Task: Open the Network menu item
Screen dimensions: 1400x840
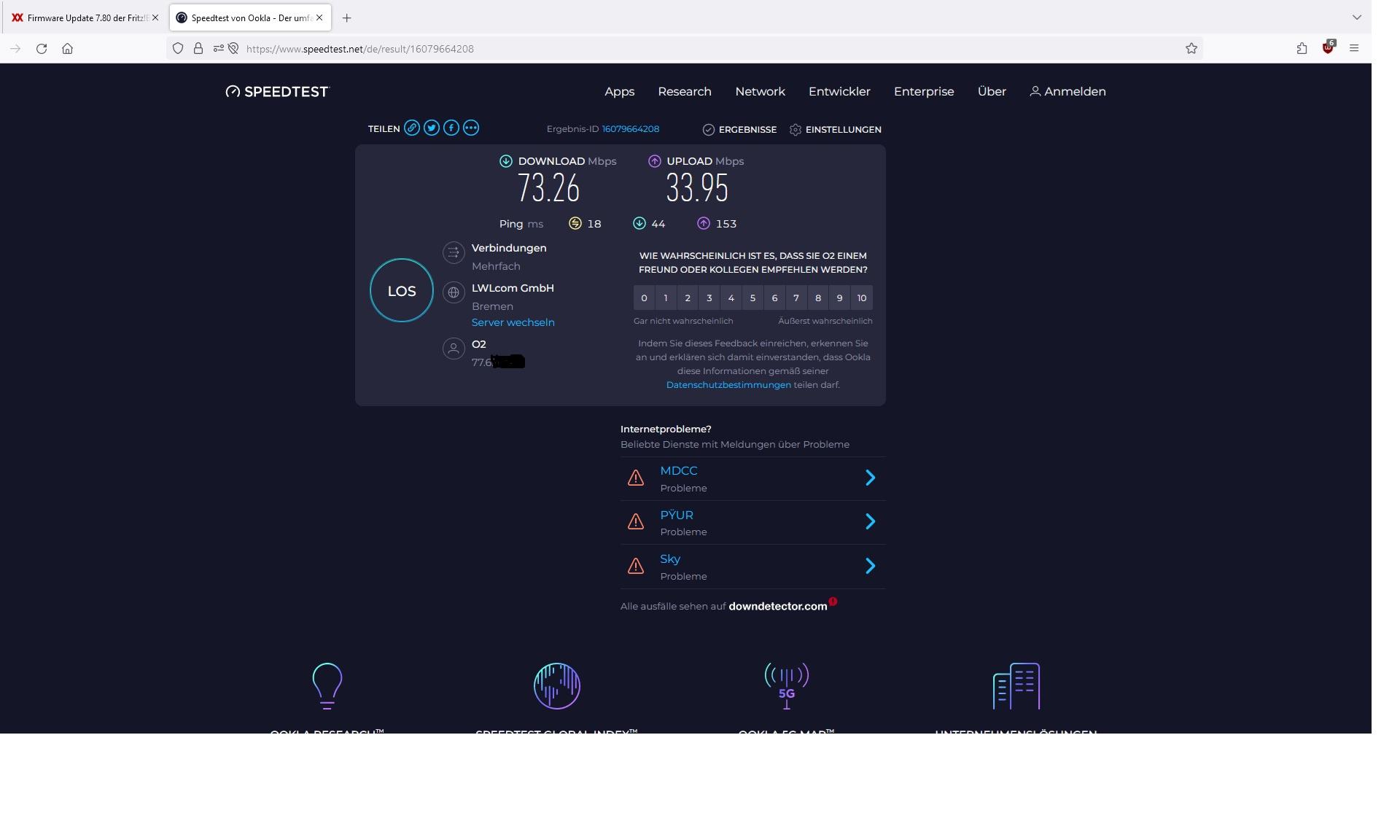Action: (761, 91)
